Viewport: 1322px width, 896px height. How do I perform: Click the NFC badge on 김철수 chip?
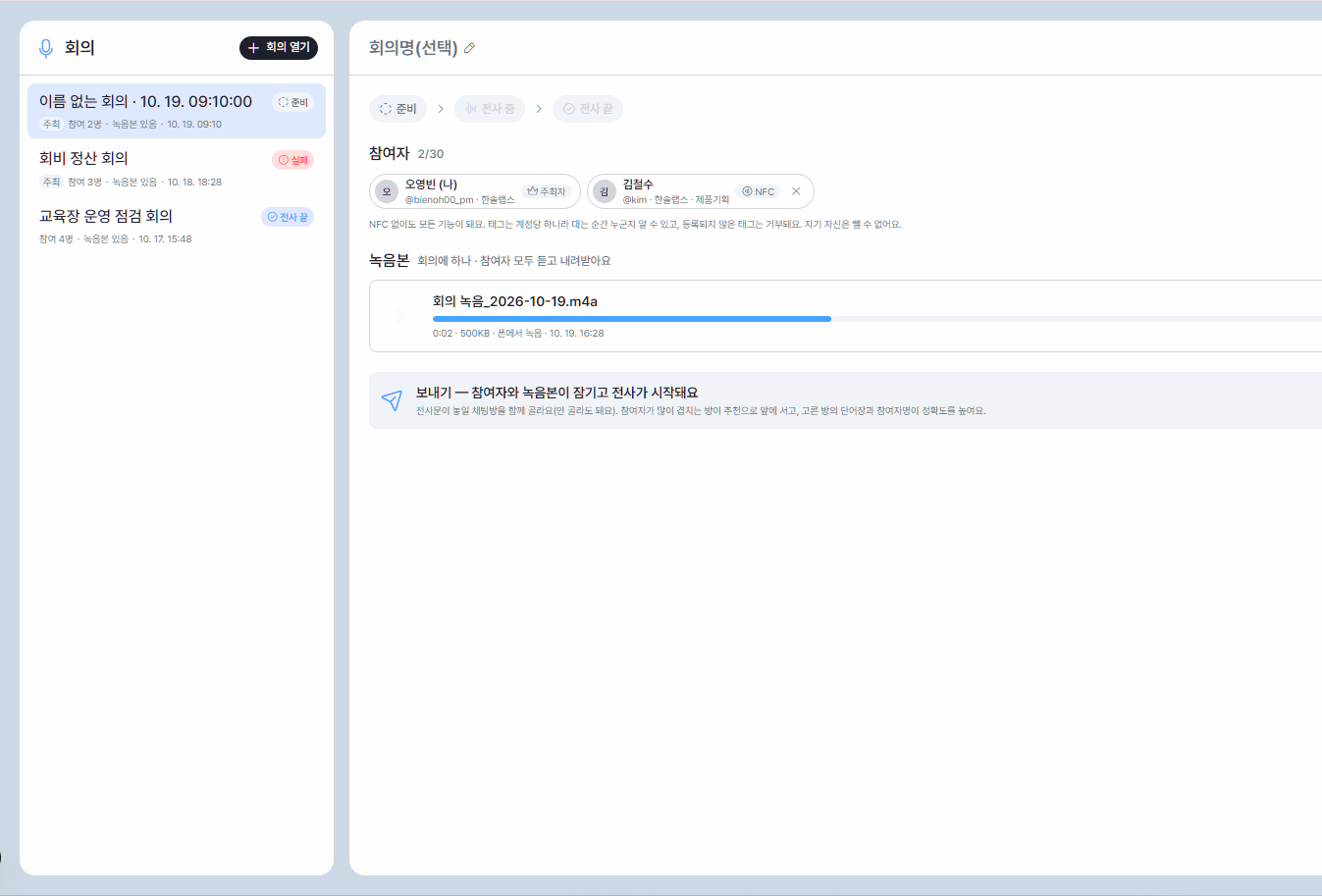point(759,191)
